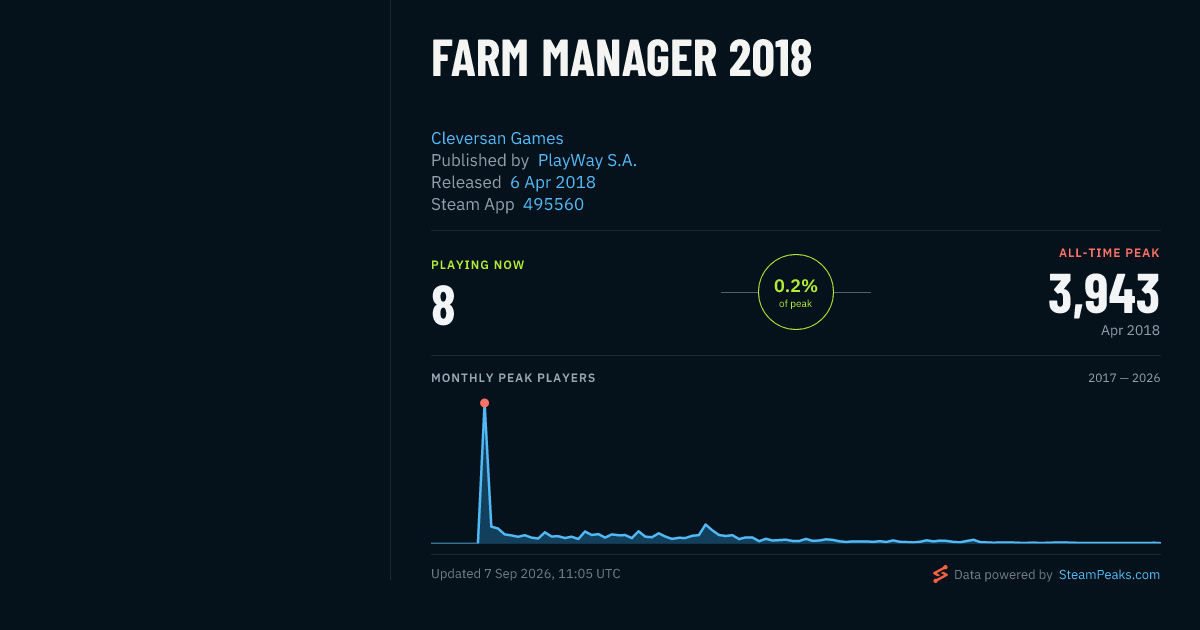The width and height of the screenshot is (1200, 630).
Task: Open the Cleversan Games developer link
Action: click(497, 138)
